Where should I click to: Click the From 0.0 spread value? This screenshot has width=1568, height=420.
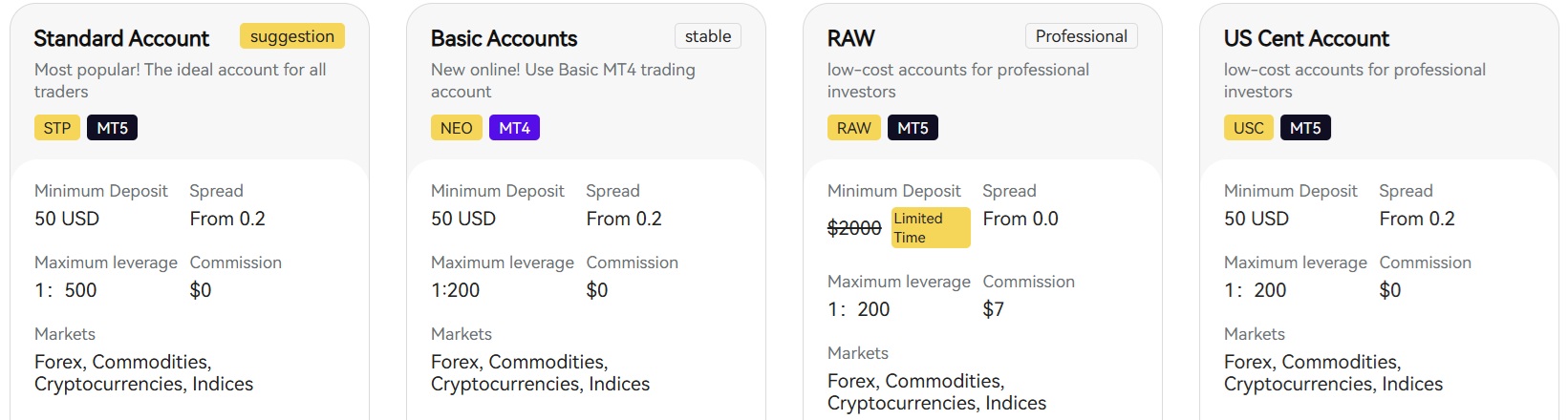[x=1020, y=219]
